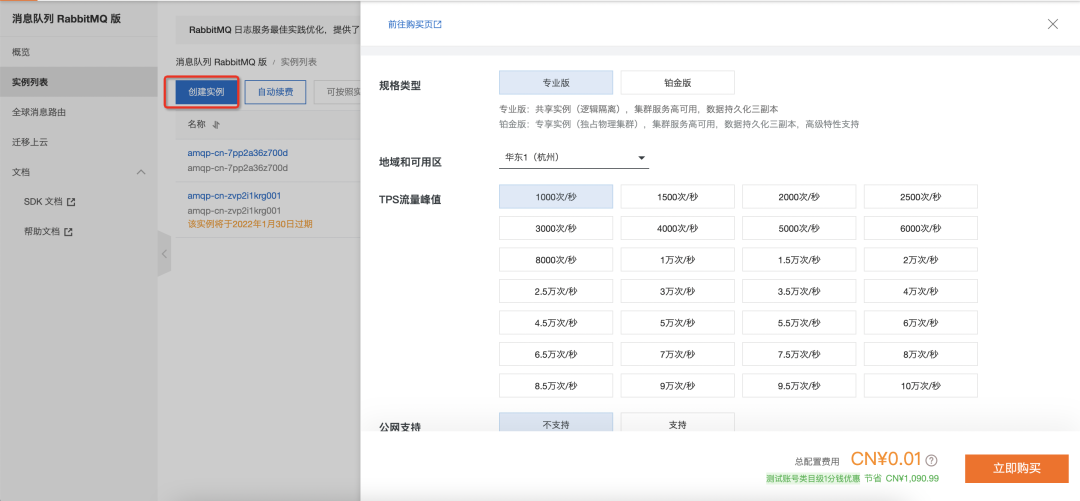Viewport: 1080px width, 501px height.
Task: Open instance amqp-cn-7pp2a36z700d link
Action: coord(238,152)
